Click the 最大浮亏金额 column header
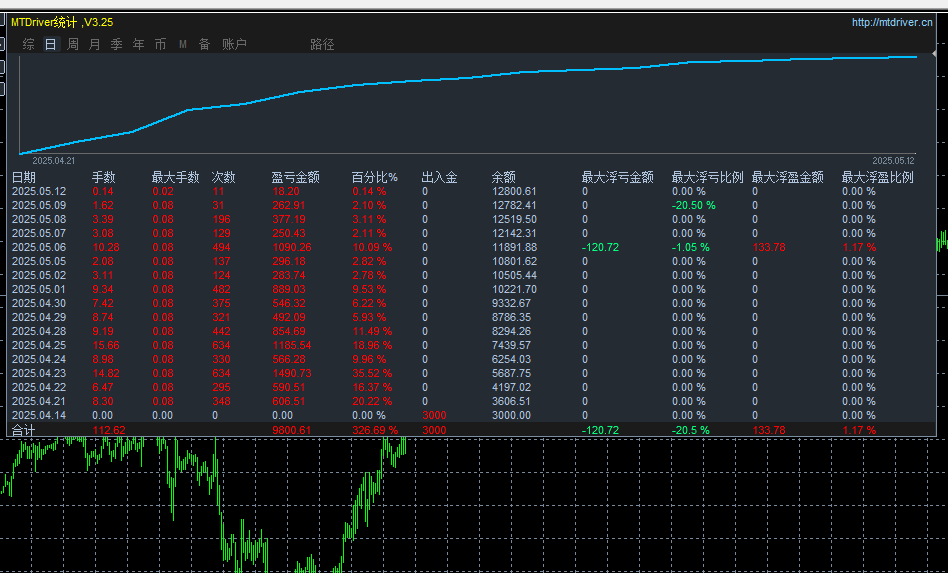 [617, 177]
